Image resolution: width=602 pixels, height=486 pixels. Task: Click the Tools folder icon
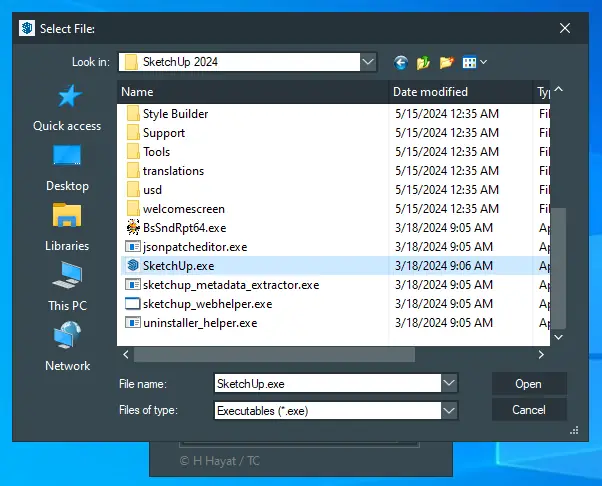(x=133, y=151)
